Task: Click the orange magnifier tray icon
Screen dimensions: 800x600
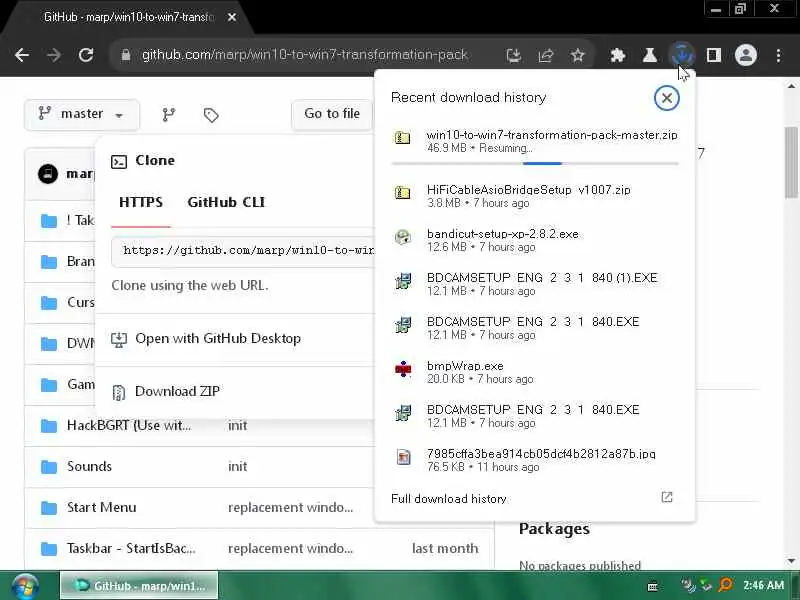Action: pyautogui.click(x=725, y=585)
